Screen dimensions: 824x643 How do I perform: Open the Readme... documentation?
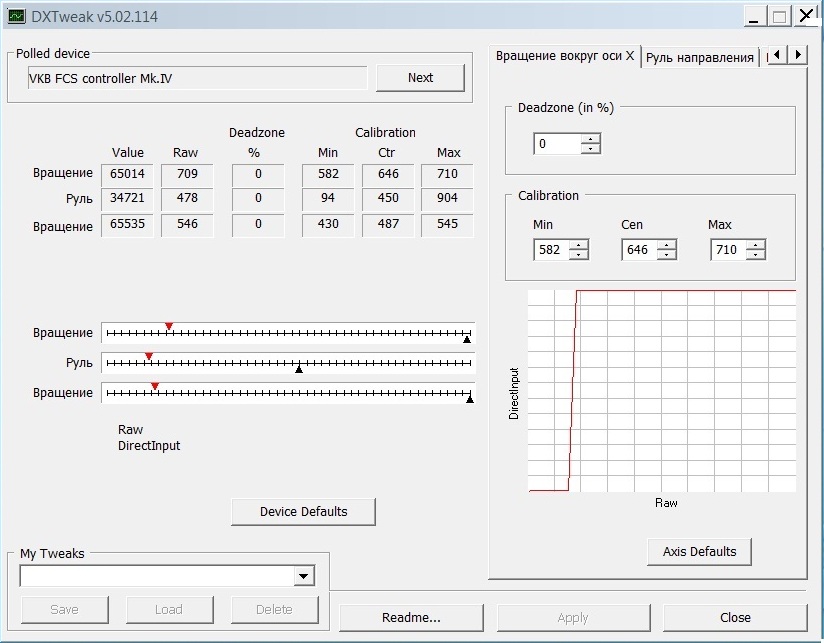pyautogui.click(x=411, y=617)
